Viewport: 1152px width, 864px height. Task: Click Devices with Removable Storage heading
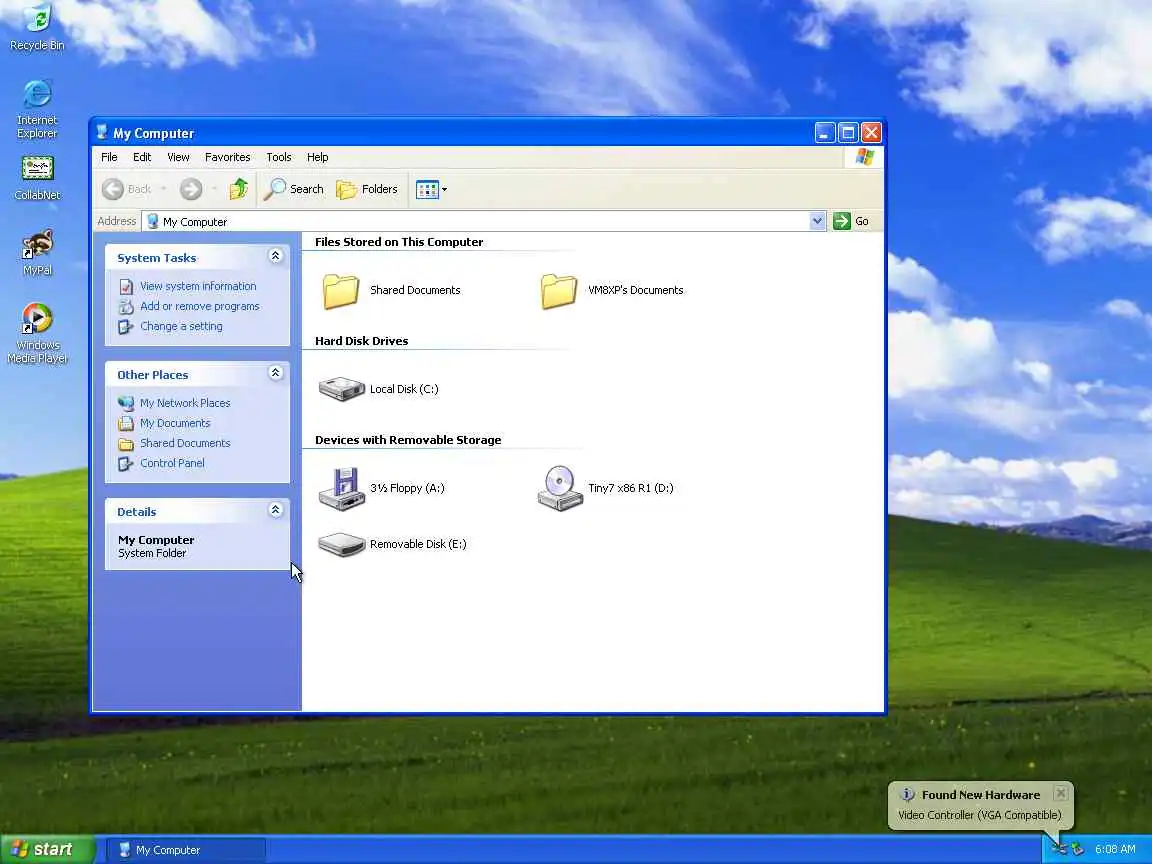408,440
